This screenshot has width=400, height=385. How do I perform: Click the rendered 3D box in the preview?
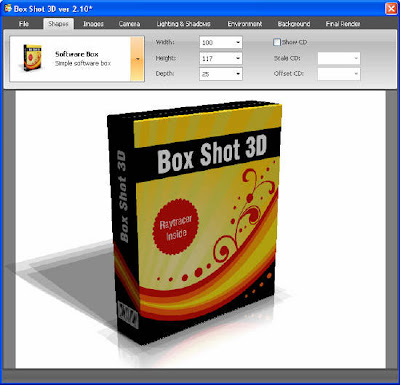pyautogui.click(x=195, y=222)
